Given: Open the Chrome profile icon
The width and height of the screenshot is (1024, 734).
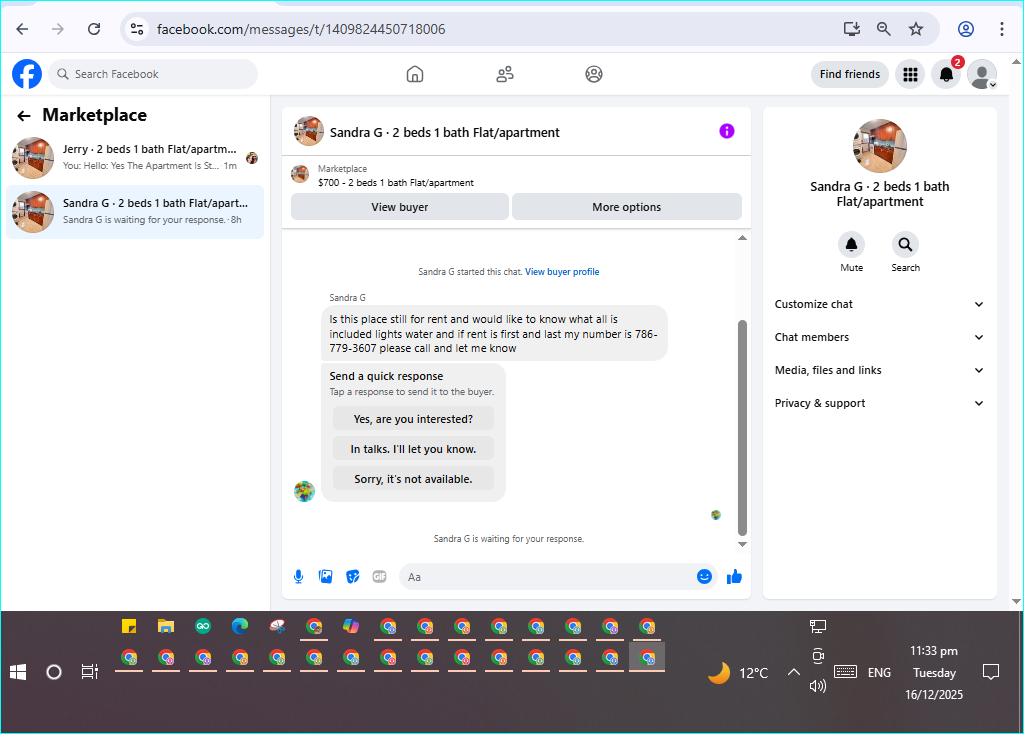Looking at the screenshot, I should click(x=966, y=29).
